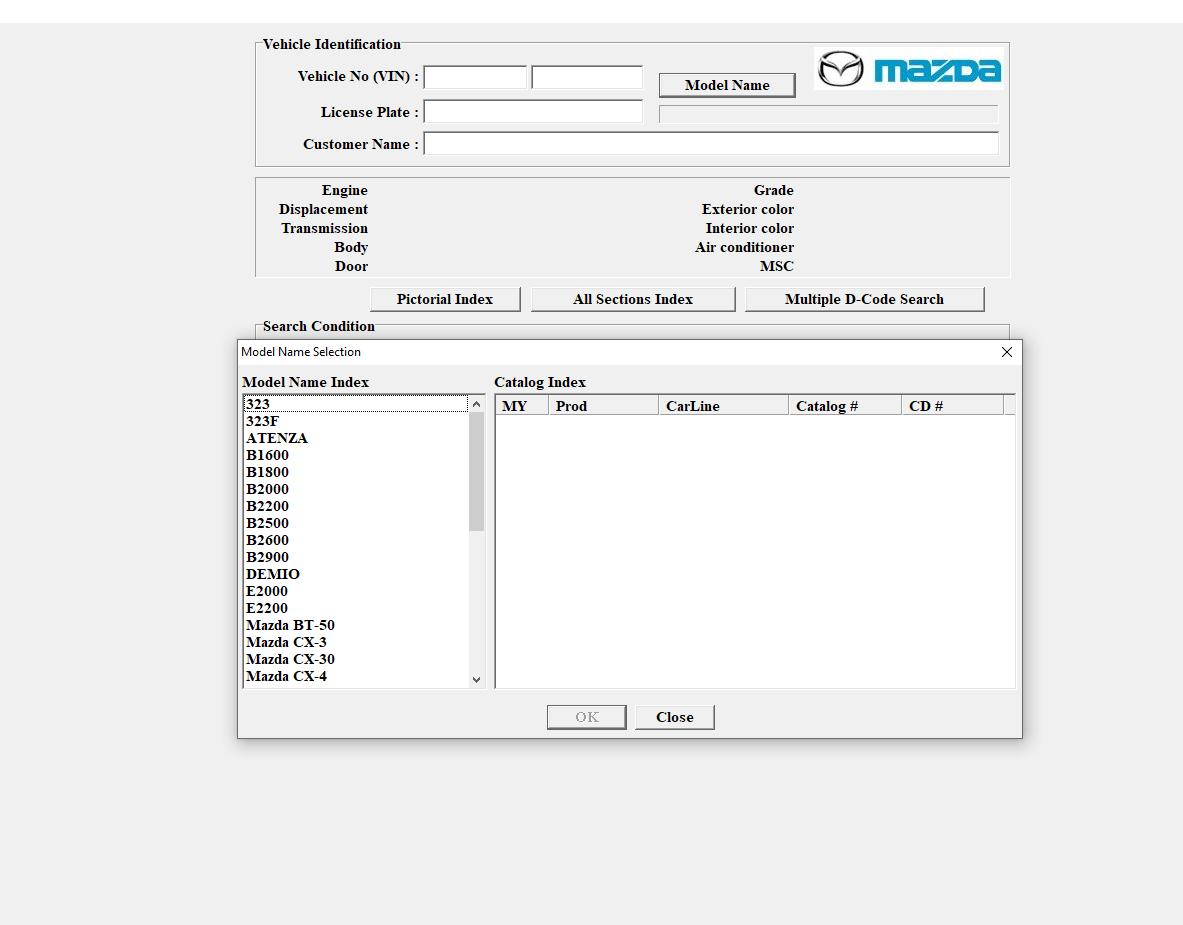Click the Mazda logo
1183x925 pixels.
tap(908, 69)
